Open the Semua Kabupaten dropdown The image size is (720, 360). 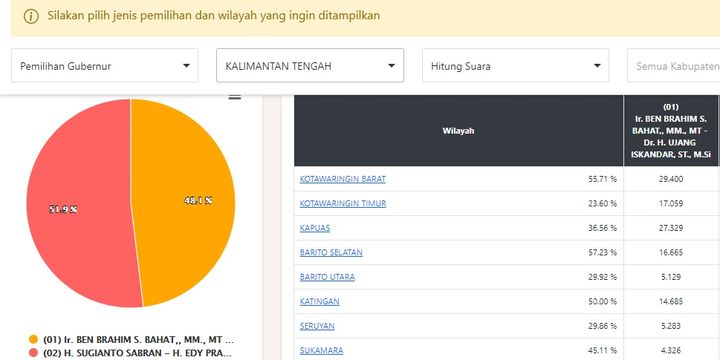click(674, 66)
